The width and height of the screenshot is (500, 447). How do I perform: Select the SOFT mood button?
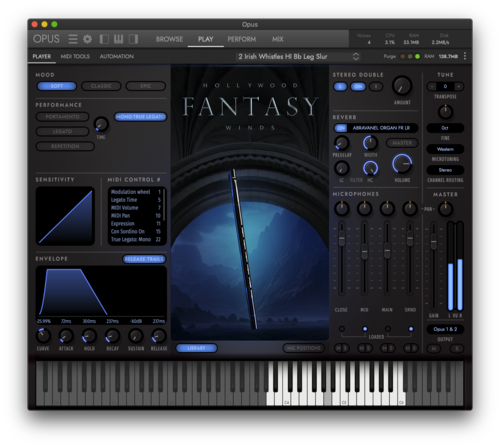click(x=57, y=86)
